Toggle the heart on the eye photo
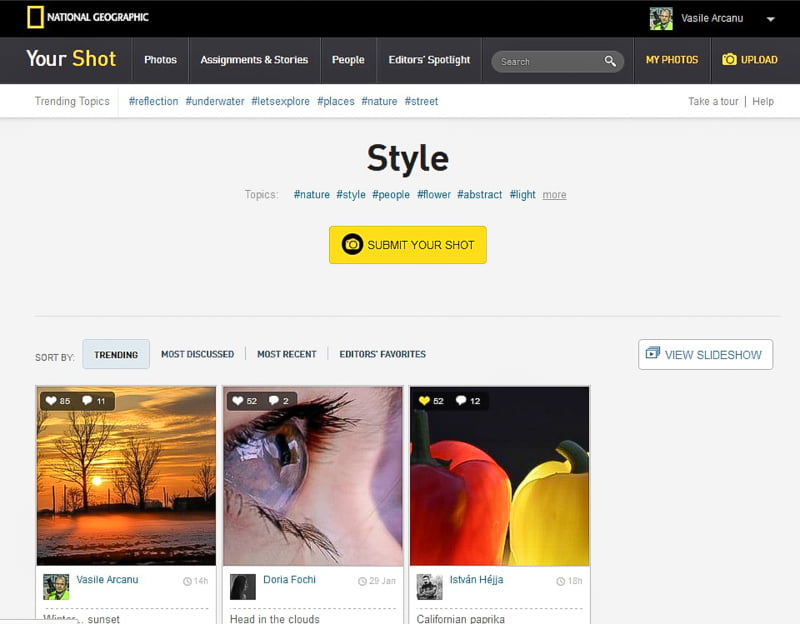This screenshot has width=800, height=624. [237, 401]
